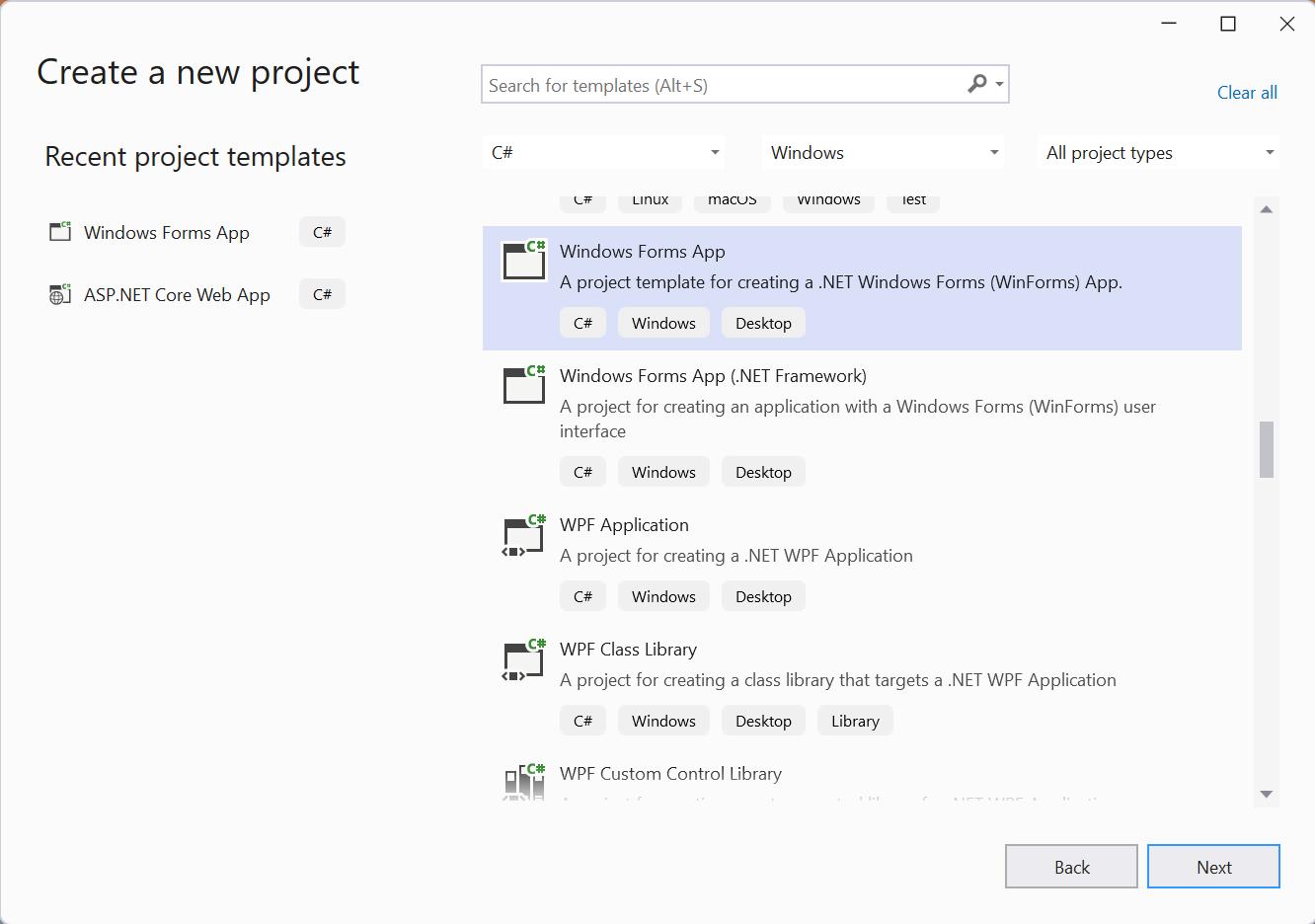This screenshot has width=1315, height=924.
Task: Select the C# tag under Windows Forms App
Action: tap(582, 322)
